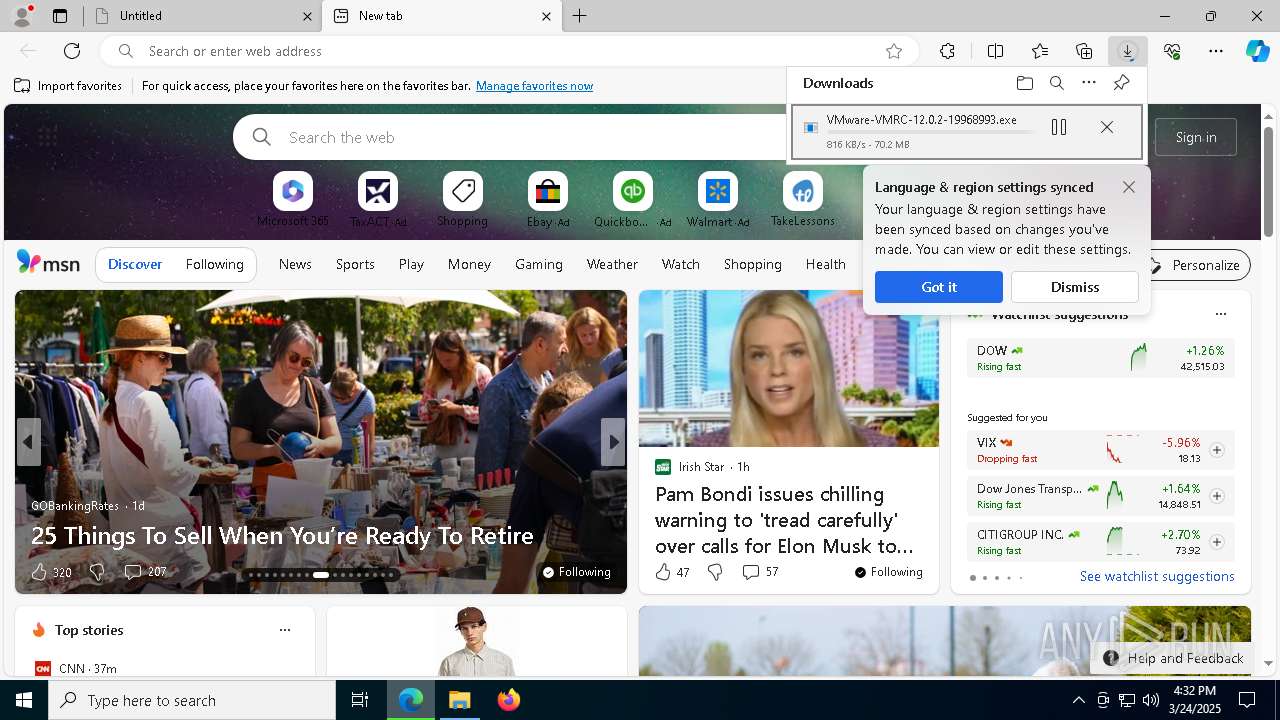Open Collections icon
Screen dimensions: 1280x720
point(1084,51)
